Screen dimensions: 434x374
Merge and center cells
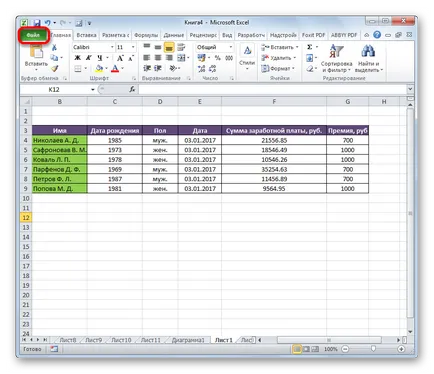tap(181, 58)
